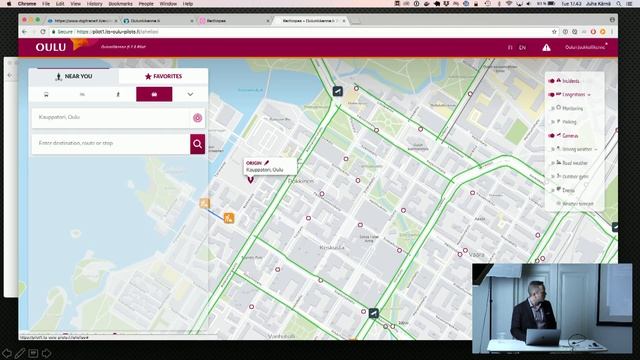The height and width of the screenshot is (360, 640).
Task: Click next slide arrow bottom-left
Action: tap(47, 353)
